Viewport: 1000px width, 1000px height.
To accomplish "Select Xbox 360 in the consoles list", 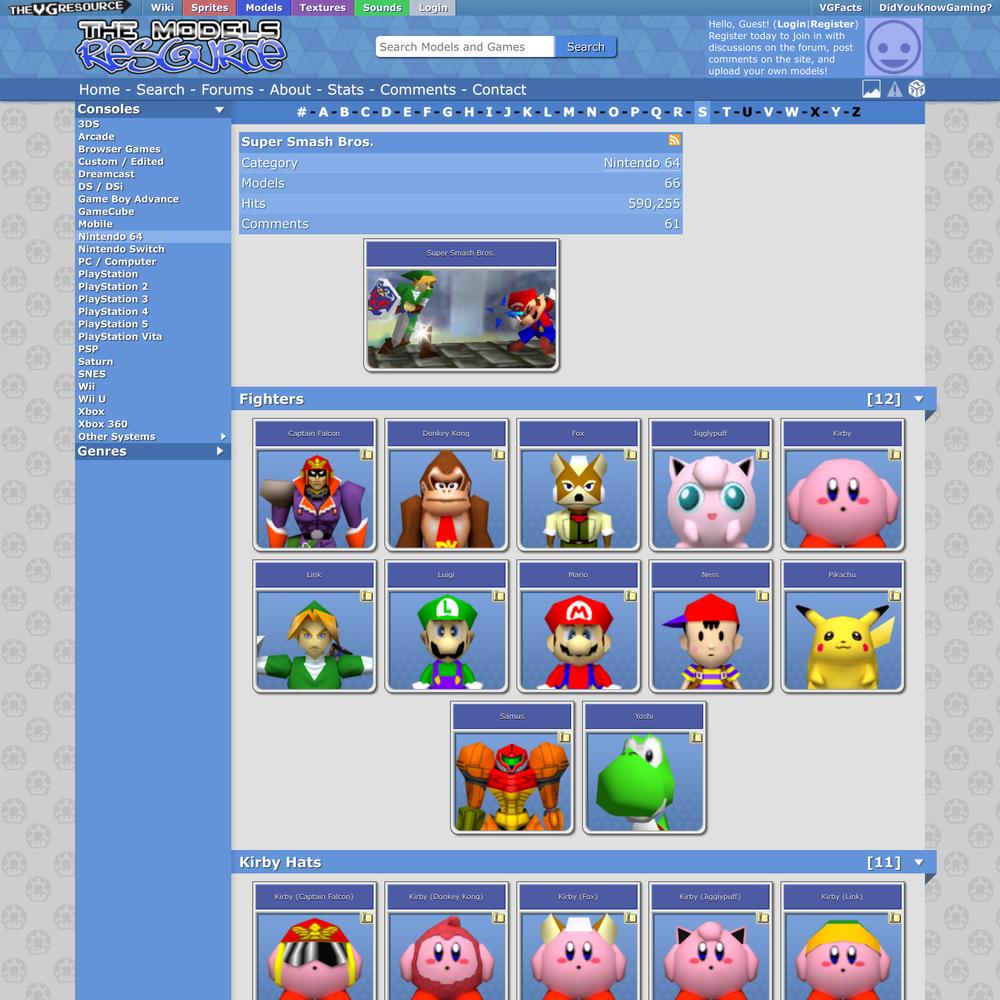I will [103, 424].
